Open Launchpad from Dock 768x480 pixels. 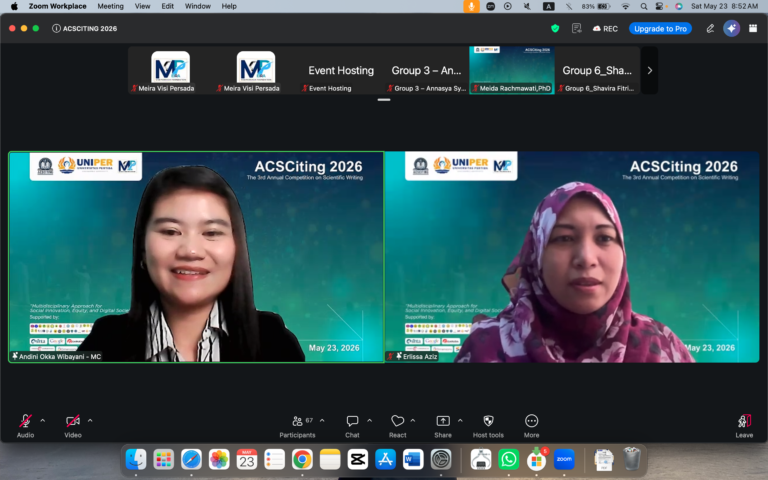pos(163,459)
